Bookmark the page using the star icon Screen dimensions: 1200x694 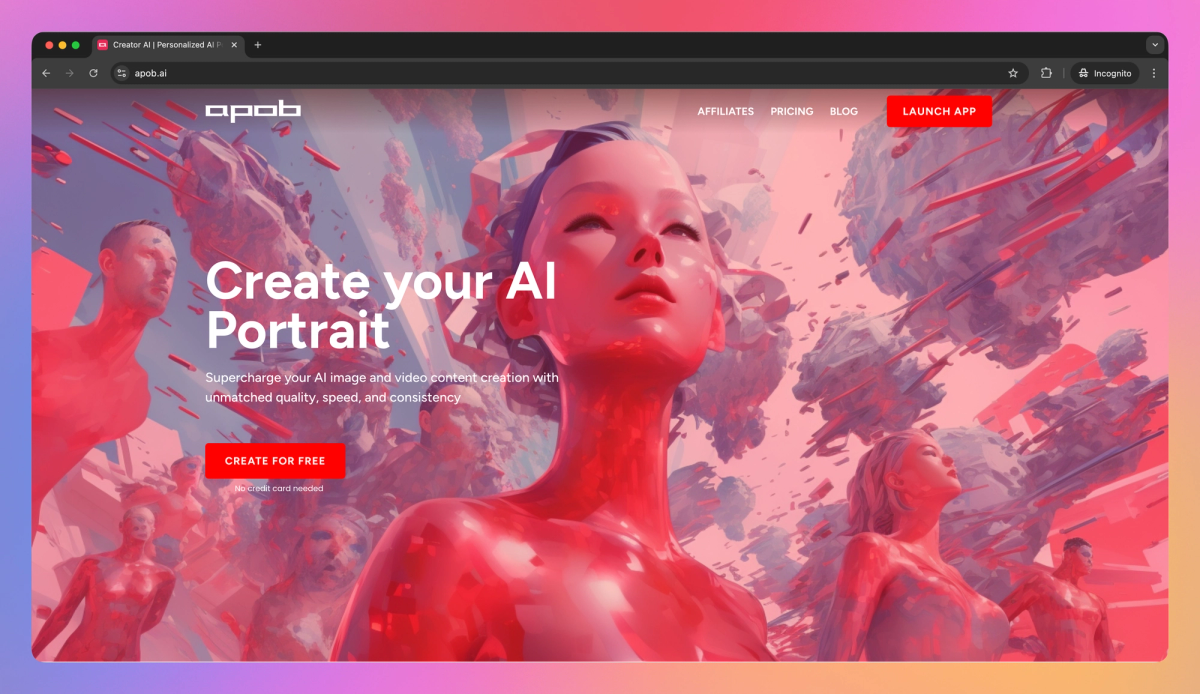(1011, 72)
